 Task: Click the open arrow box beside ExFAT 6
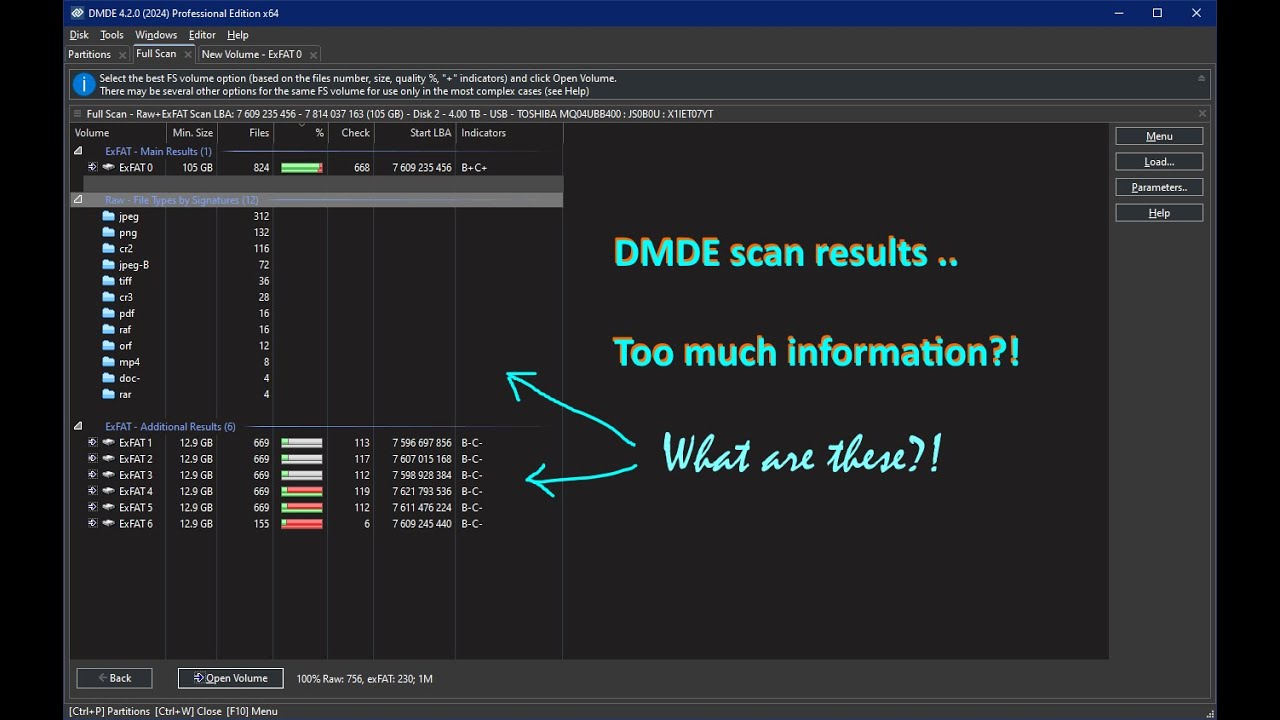(x=92, y=523)
